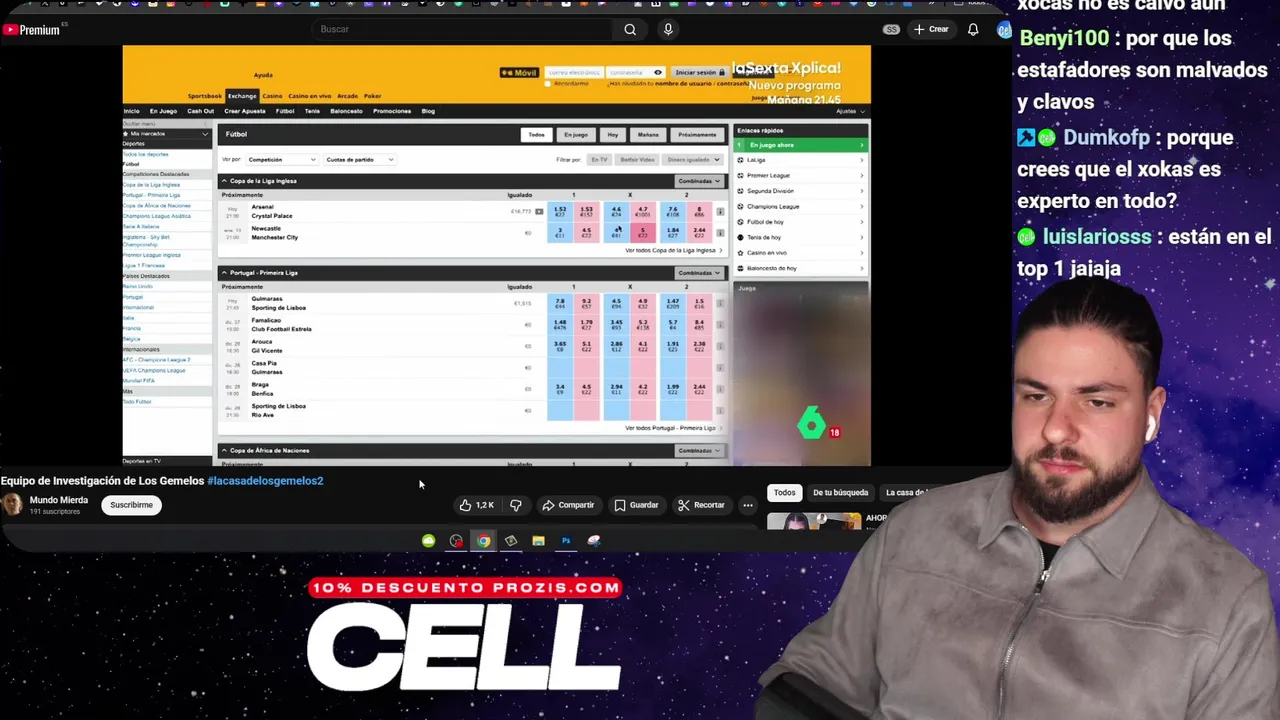
Task: Open the Champions League quick link
Action: 800,207
